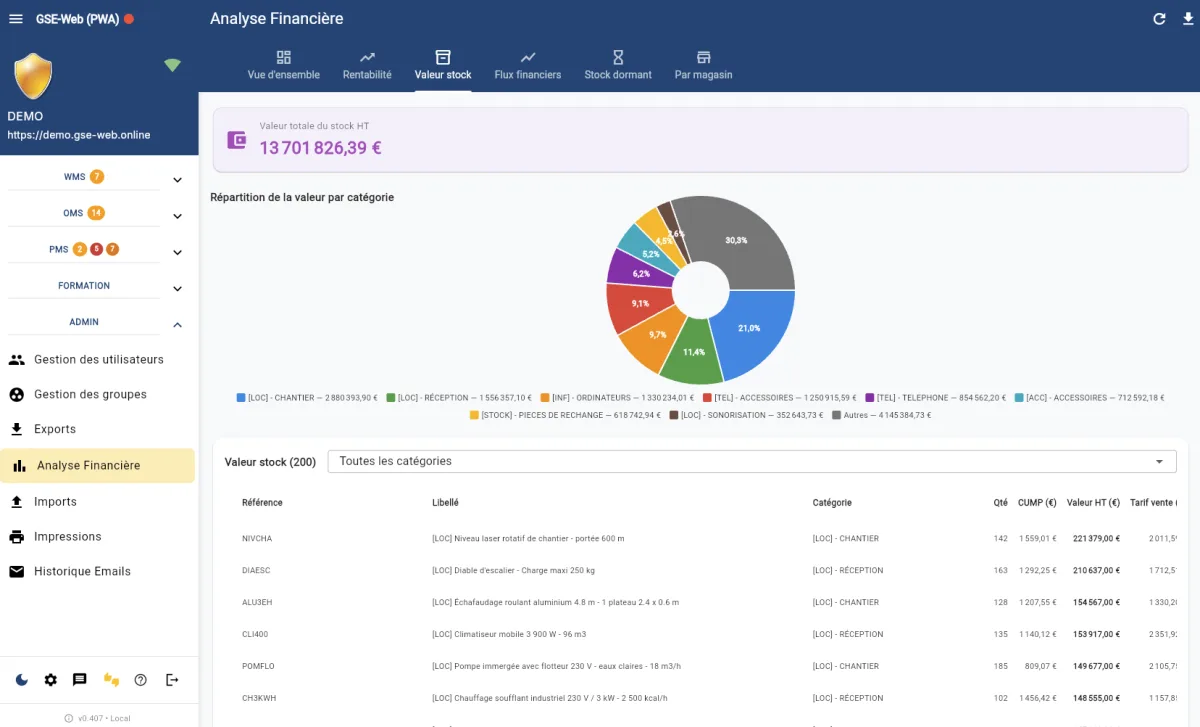Click the thumbs up/down feedback icon
Image resolution: width=1200 pixels, height=727 pixels.
[111, 680]
